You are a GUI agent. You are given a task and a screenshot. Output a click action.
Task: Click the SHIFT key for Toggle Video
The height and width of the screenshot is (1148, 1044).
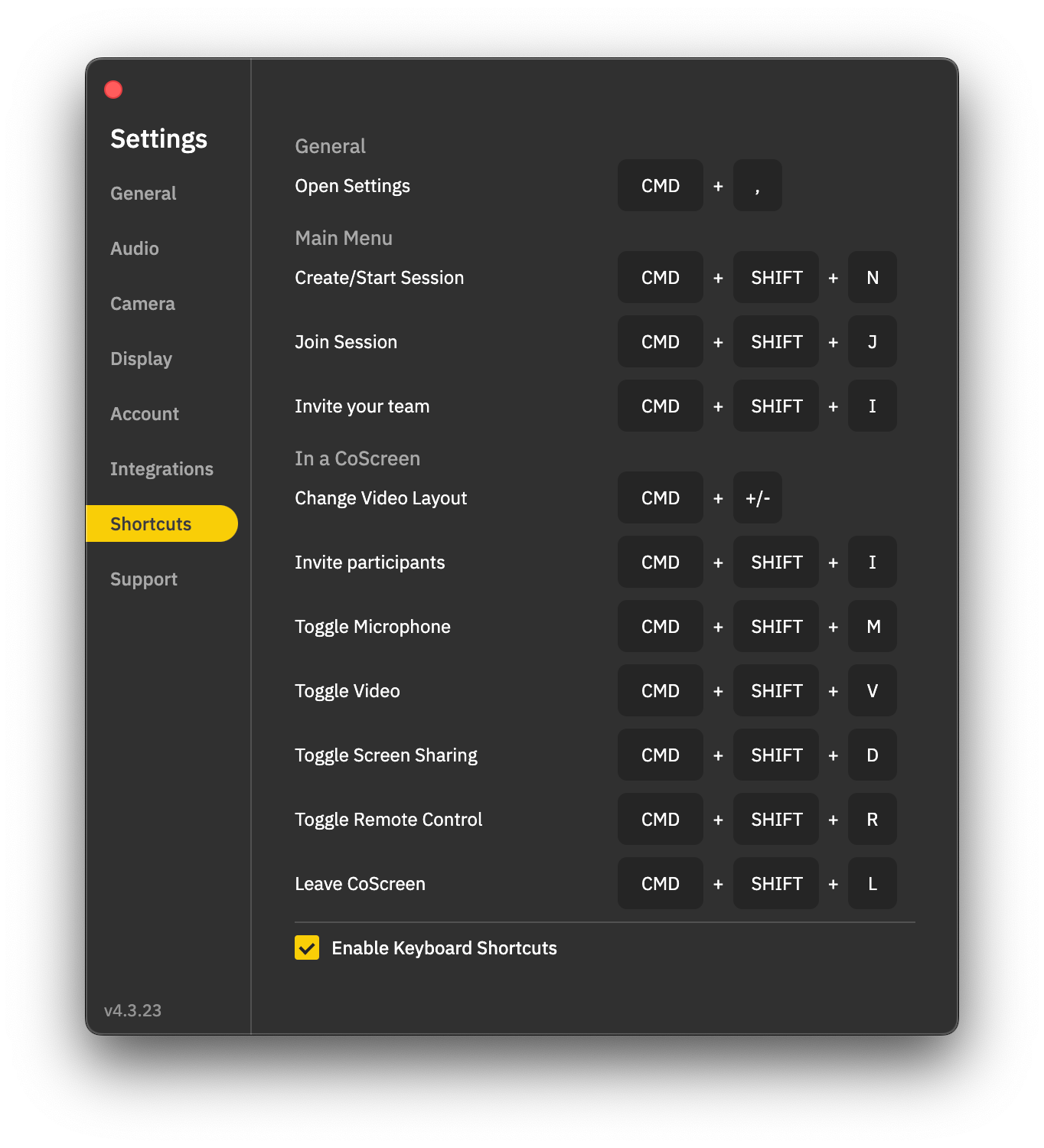coord(776,690)
